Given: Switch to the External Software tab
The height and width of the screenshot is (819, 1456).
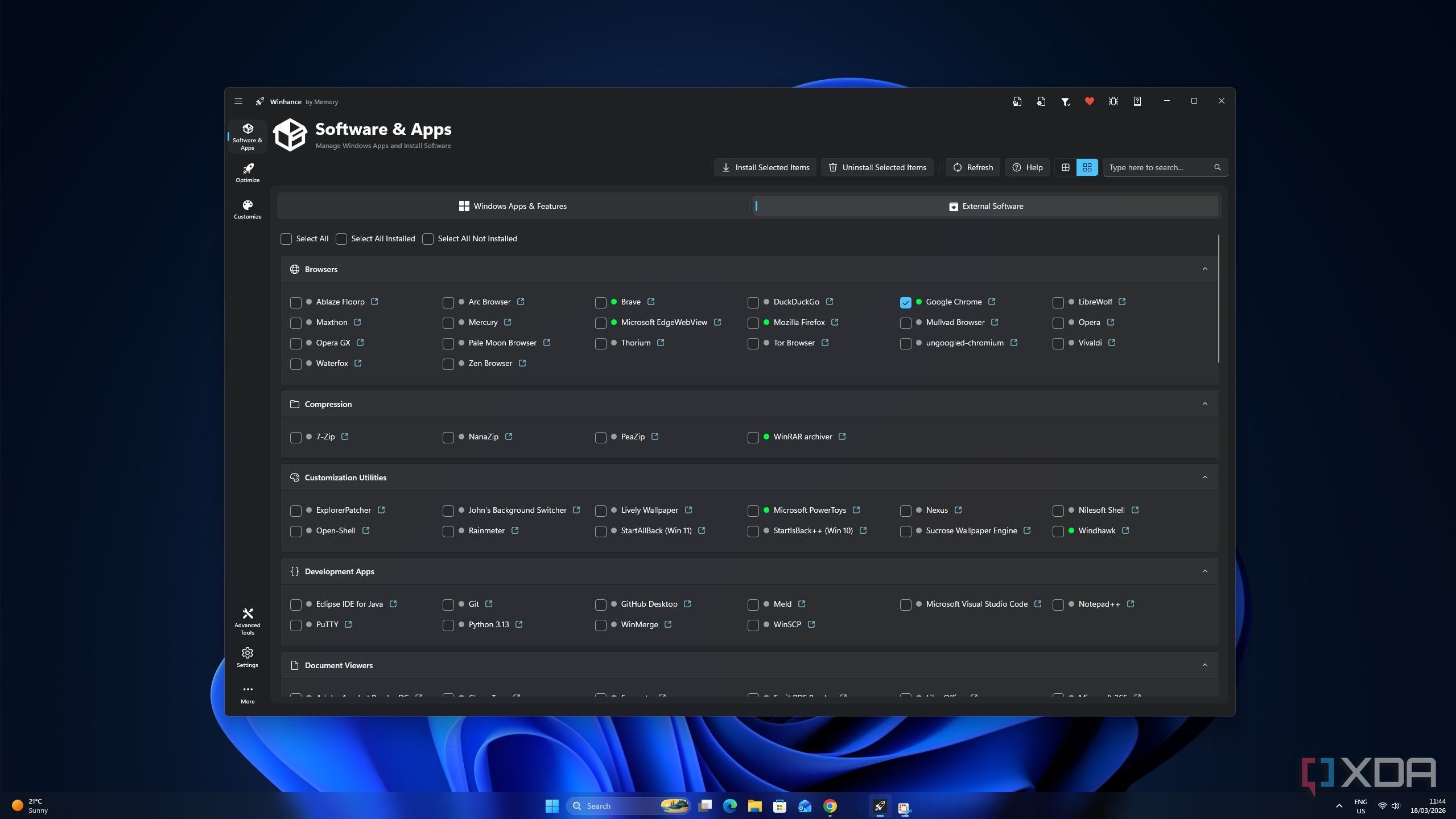Looking at the screenshot, I should (x=985, y=206).
